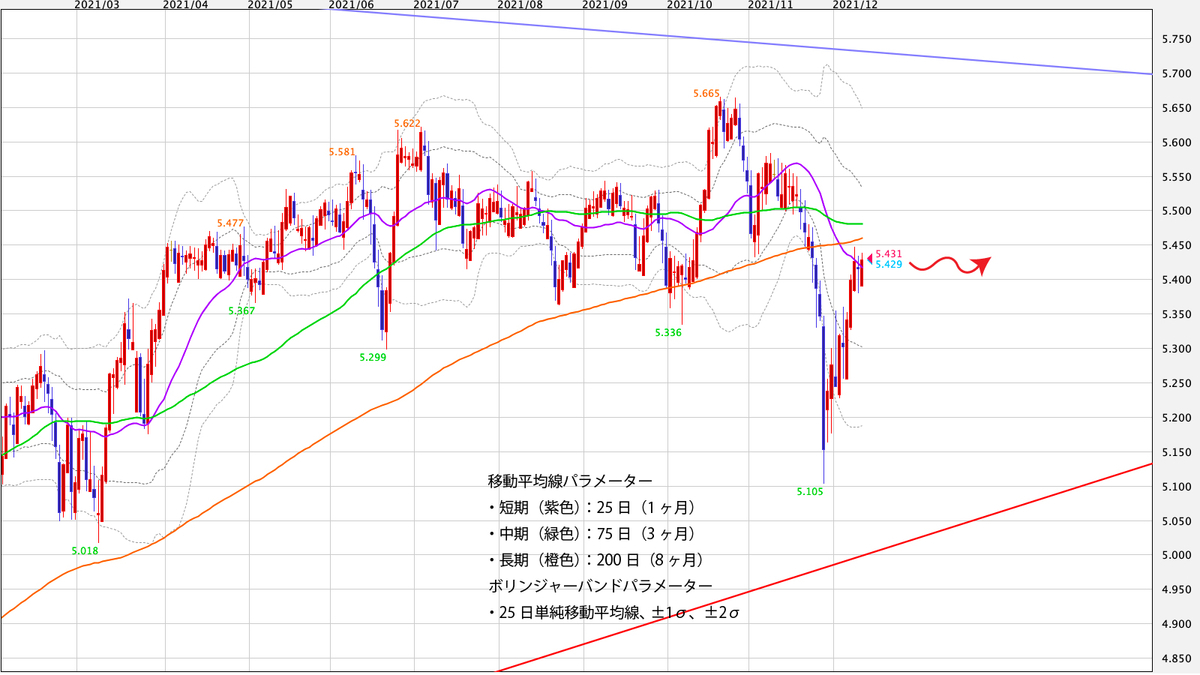Select the 5.000 y-axis value
Image resolution: width=1200 pixels, height=675 pixels.
(x=1174, y=555)
